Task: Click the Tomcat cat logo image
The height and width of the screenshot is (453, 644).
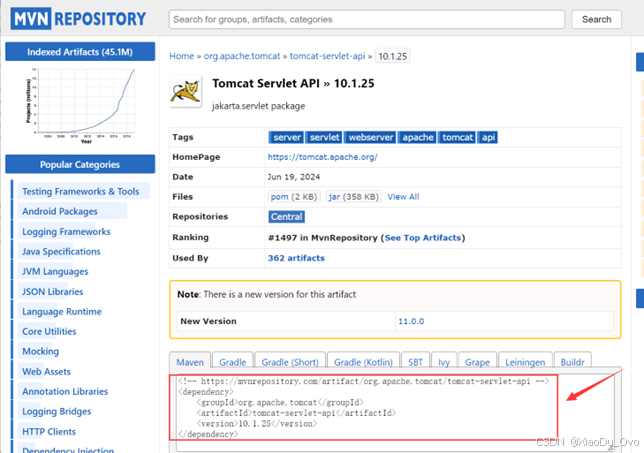Action: [186, 91]
